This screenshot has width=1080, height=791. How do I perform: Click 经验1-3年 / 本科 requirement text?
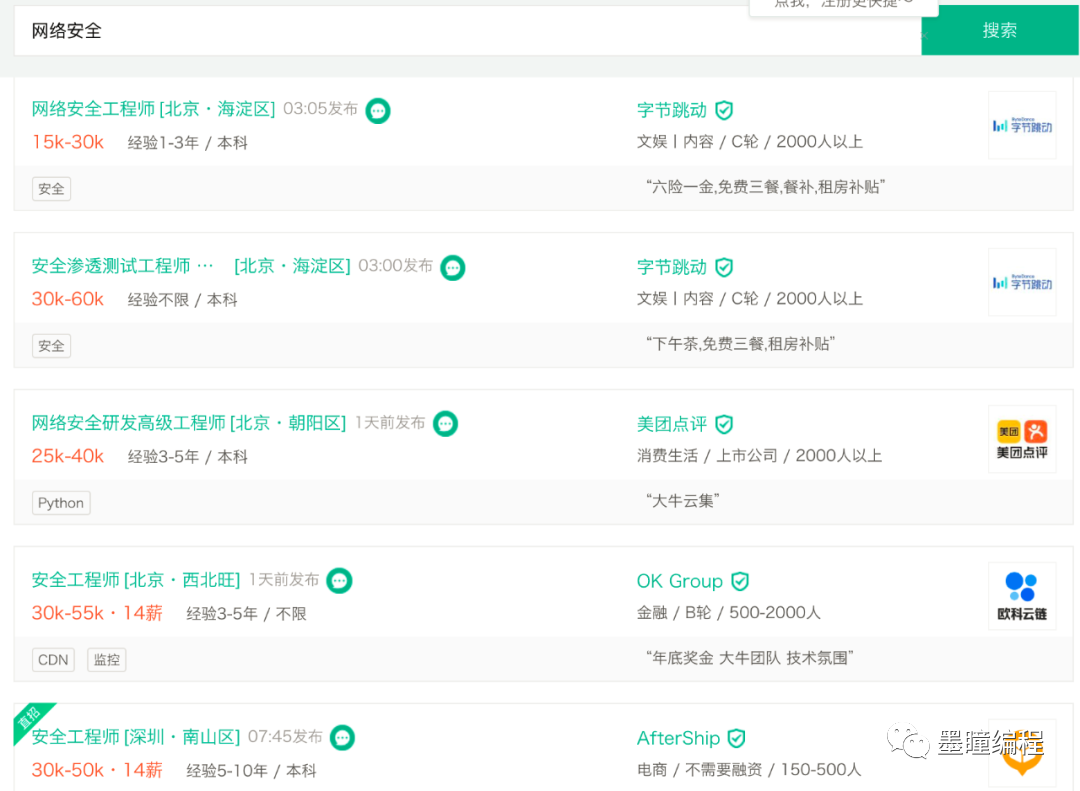pos(187,143)
